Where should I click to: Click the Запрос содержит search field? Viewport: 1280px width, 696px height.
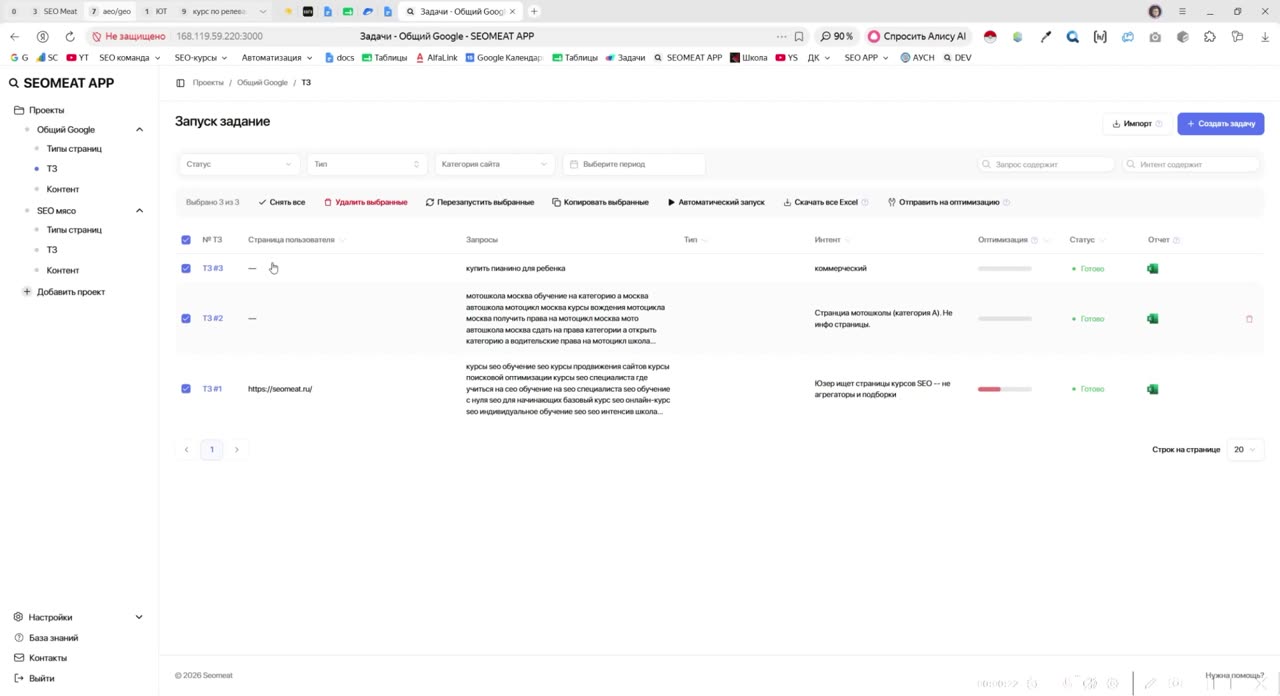(1046, 164)
